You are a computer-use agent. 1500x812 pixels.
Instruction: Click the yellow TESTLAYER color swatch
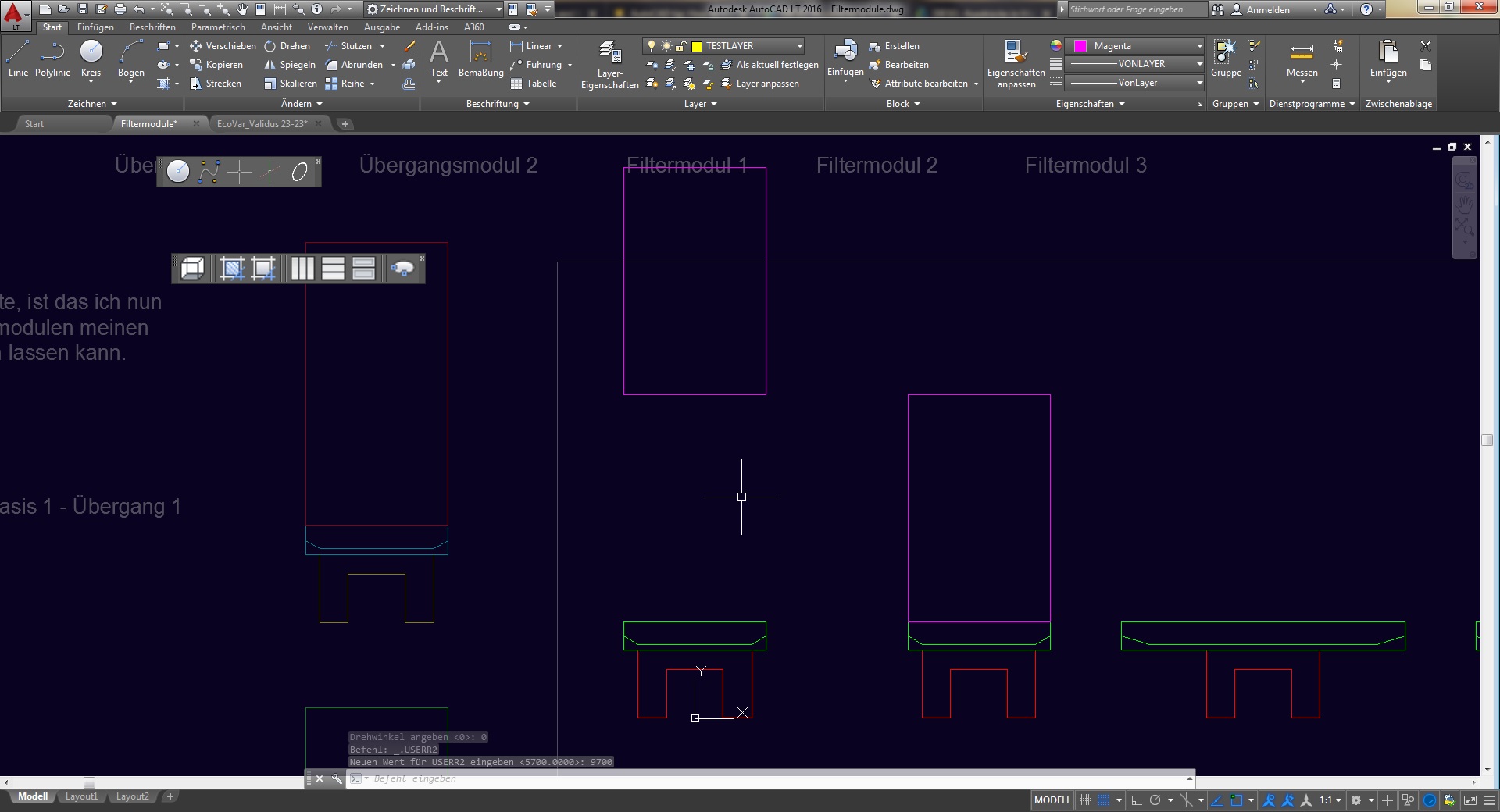click(x=697, y=46)
